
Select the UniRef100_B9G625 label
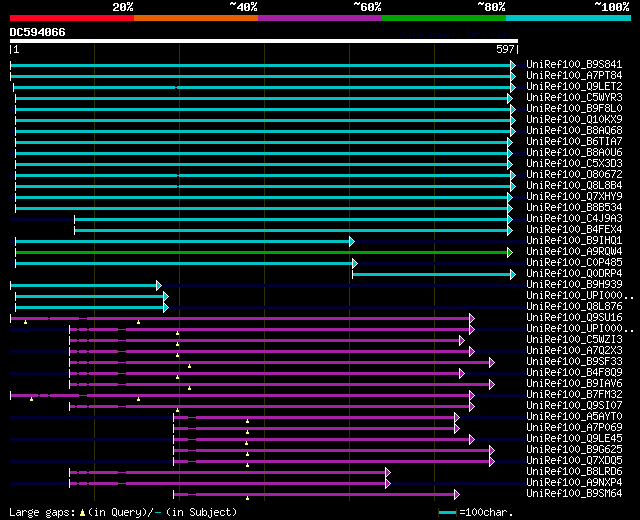point(574,450)
